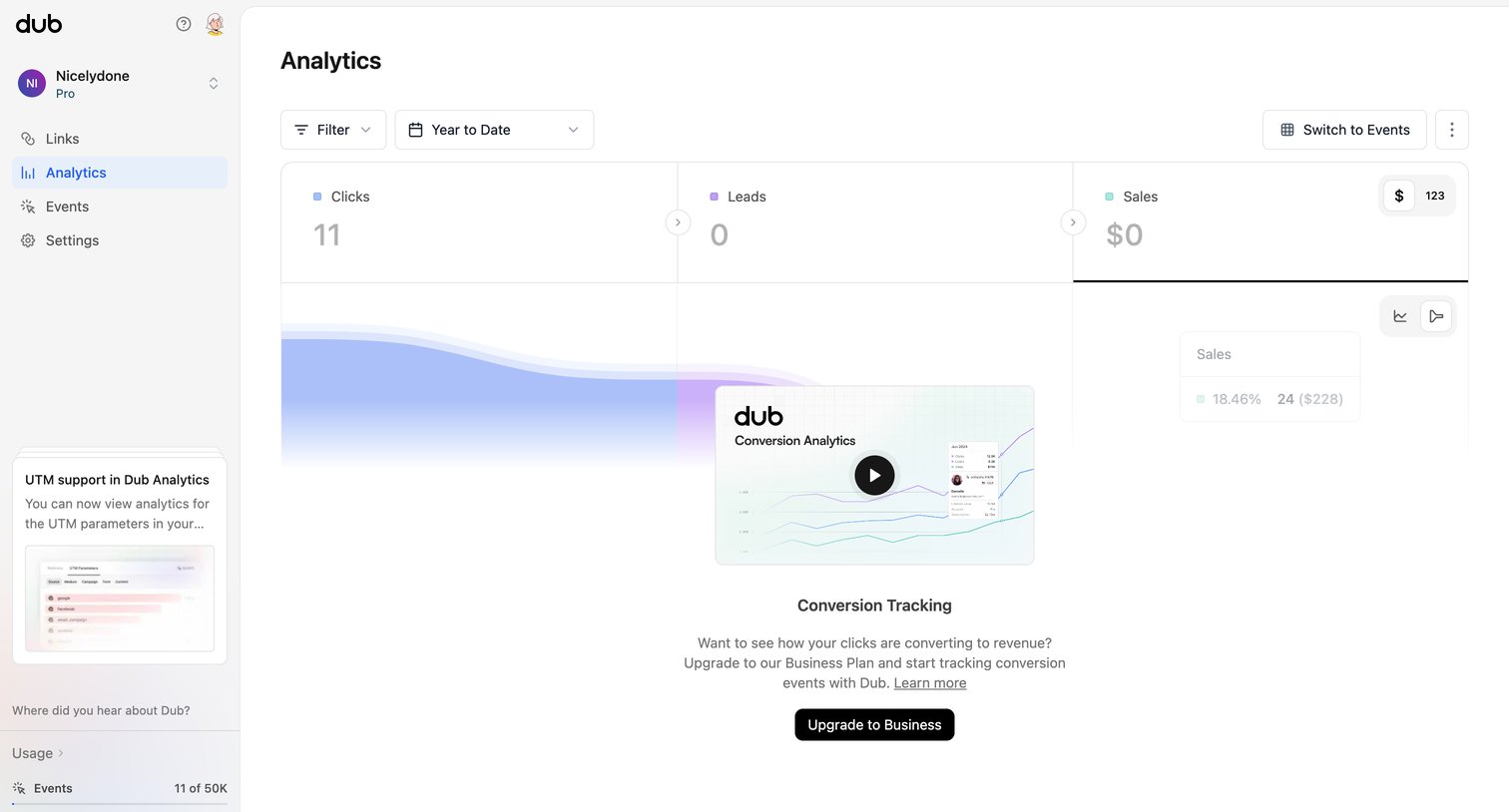Open the Filter dropdown
This screenshot has height=812, width=1509.
(333, 130)
